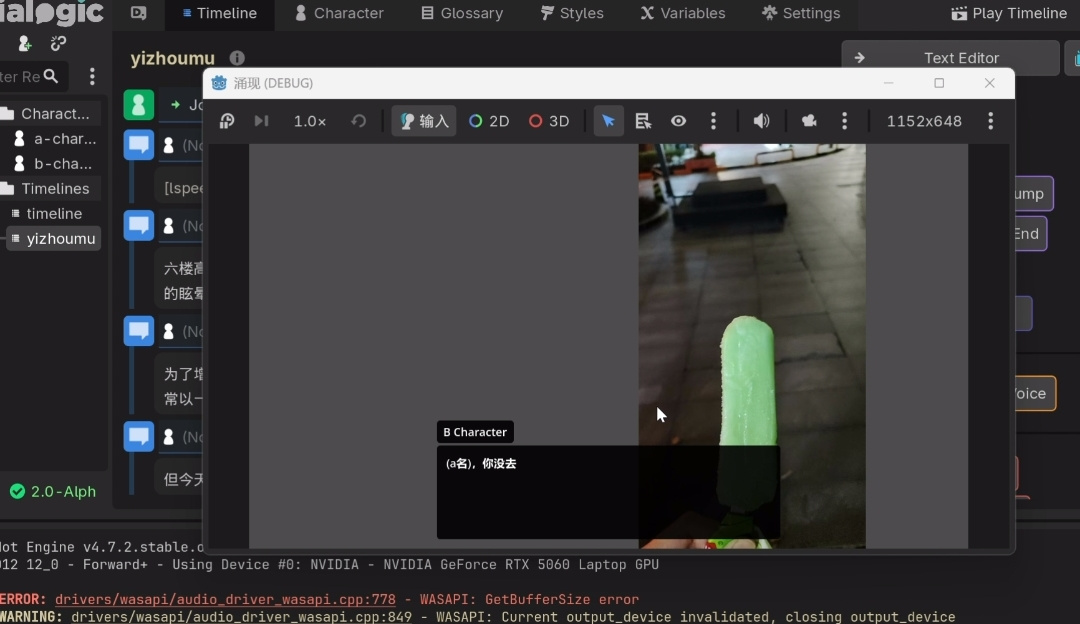The width and height of the screenshot is (1080, 624).
Task: Click the list selection tool icon
Action: 643,121
